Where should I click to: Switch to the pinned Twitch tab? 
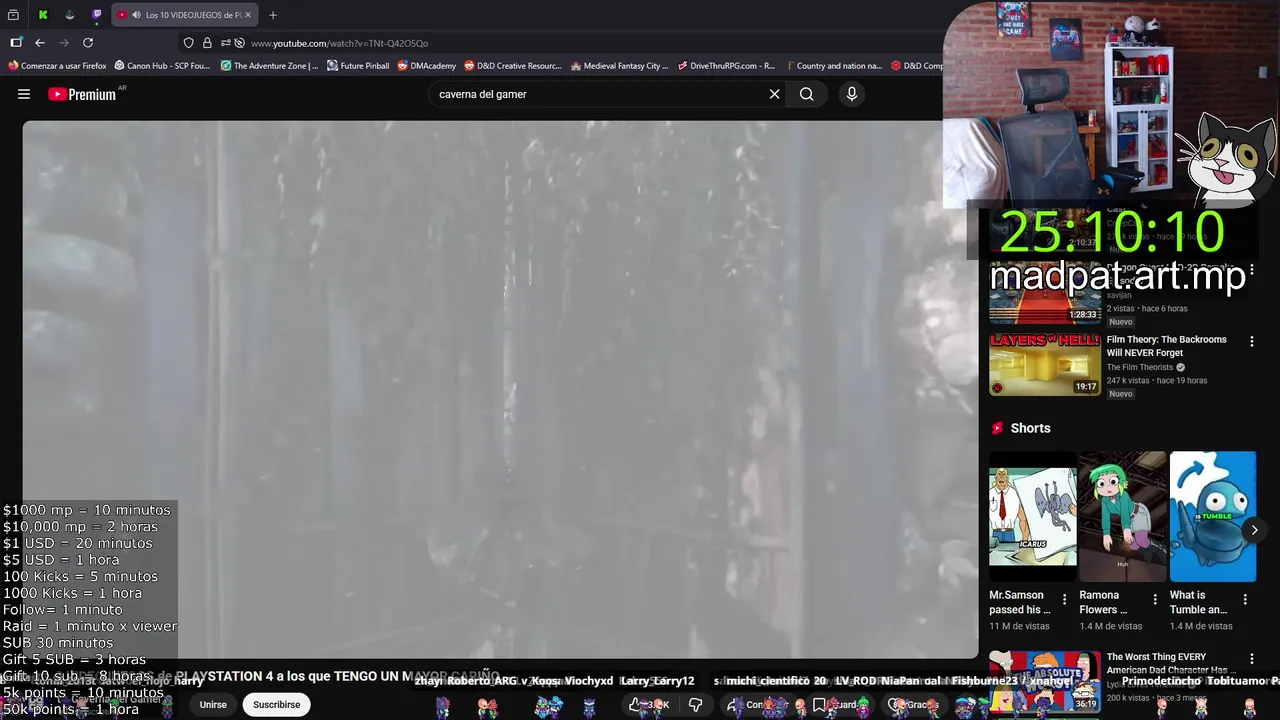point(97,15)
